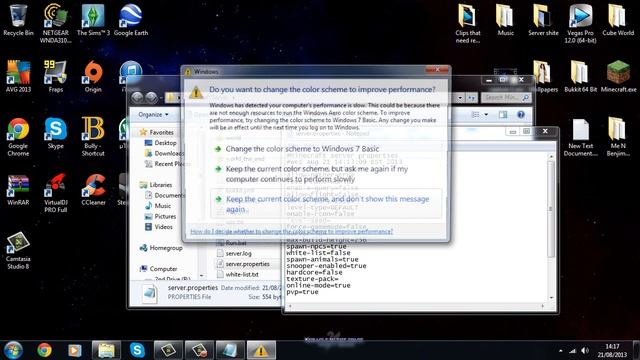Select Desktop under Favorites
This screenshot has width=640, height=360.
click(161, 143)
